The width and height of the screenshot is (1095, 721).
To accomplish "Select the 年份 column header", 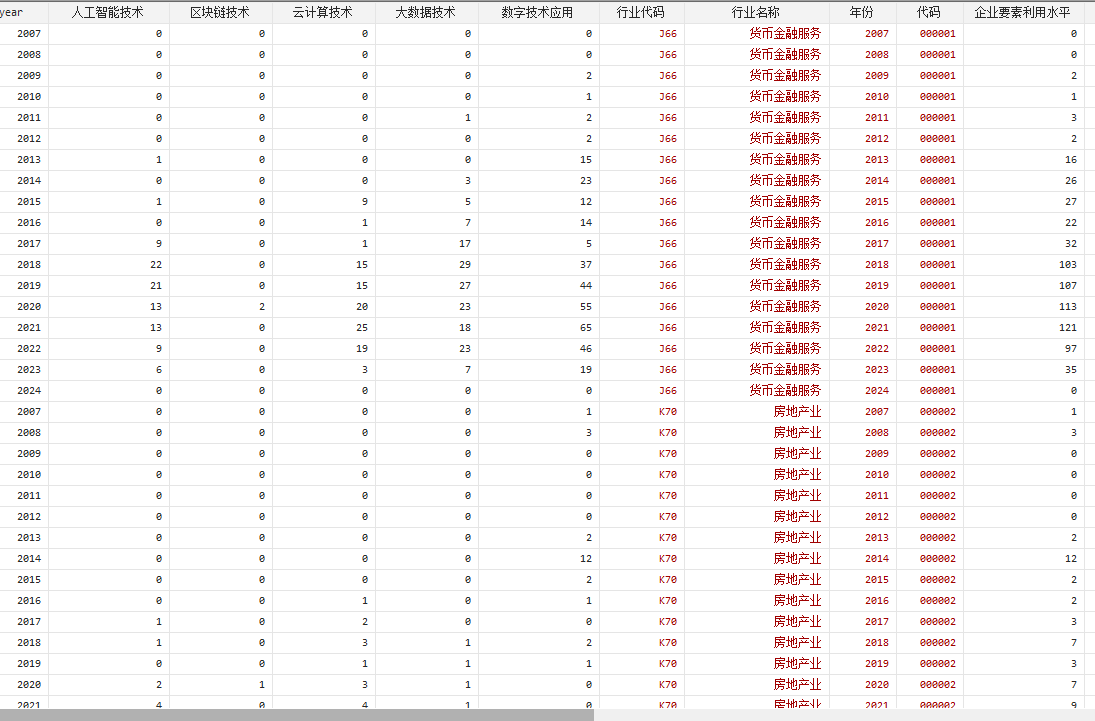I will point(861,12).
